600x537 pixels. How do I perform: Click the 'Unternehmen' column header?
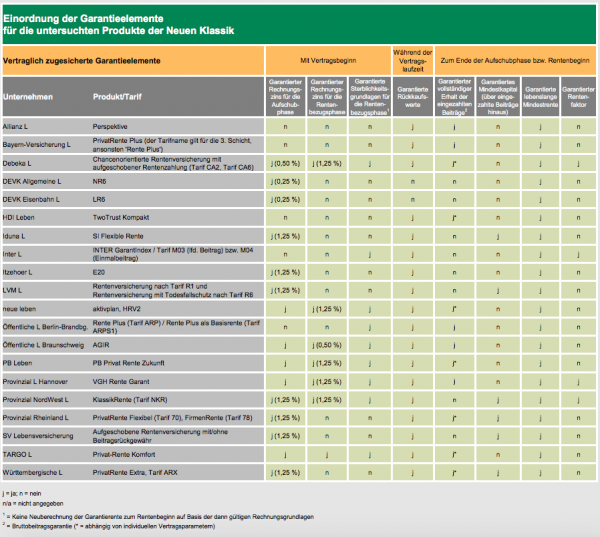(x=28, y=97)
